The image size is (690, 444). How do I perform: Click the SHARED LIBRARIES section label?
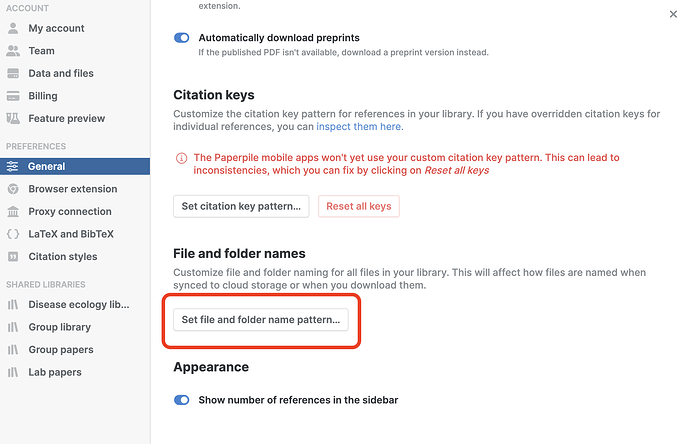[x=46, y=285]
